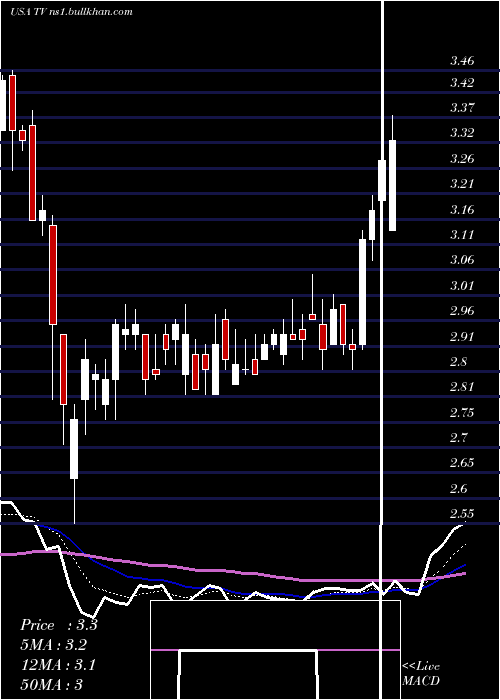Screen dimensions: 500x700
Task: Click the Price : 3.3 readout
Action: click(x=58, y=625)
